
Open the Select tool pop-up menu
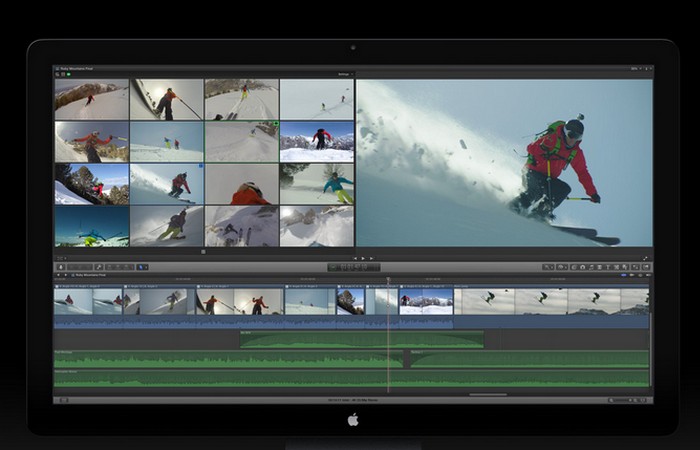point(142,267)
